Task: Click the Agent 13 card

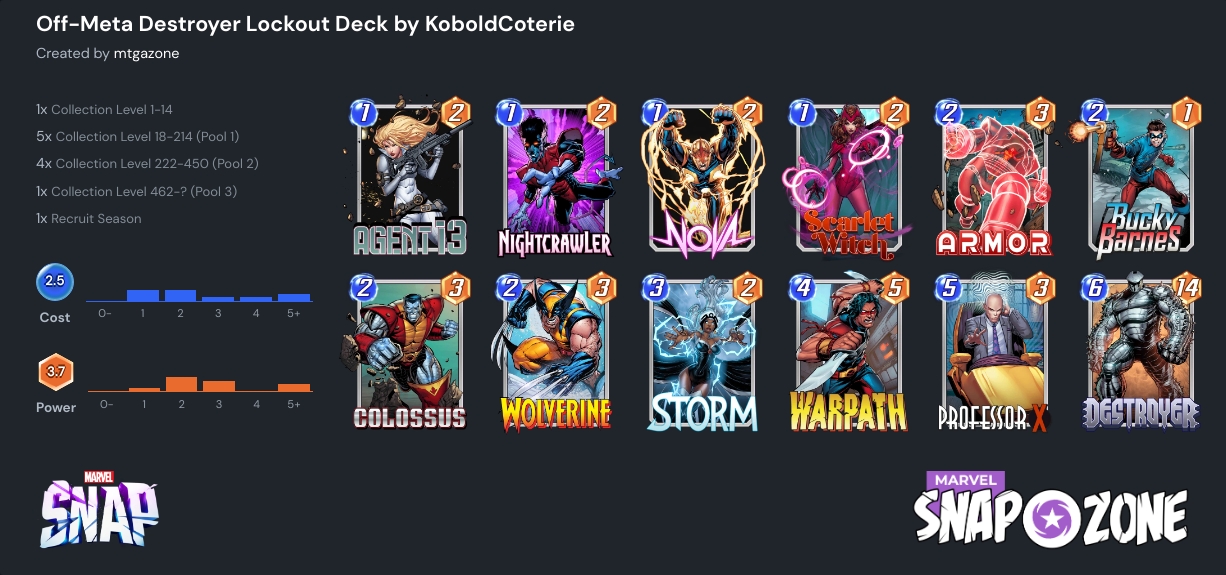Action: point(410,176)
